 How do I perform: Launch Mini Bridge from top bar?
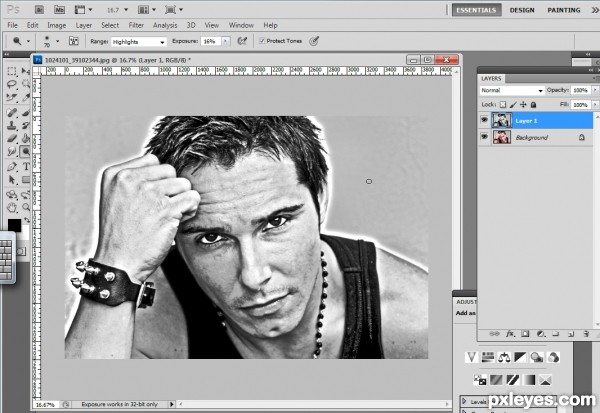[x=59, y=10]
